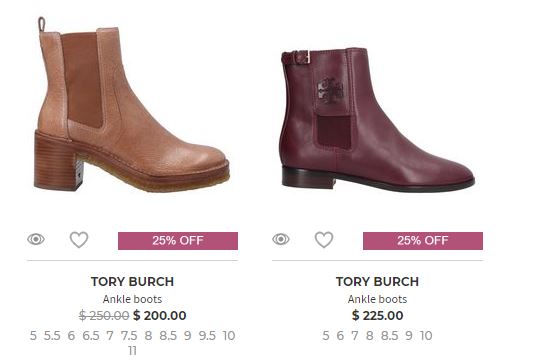This screenshot has width=536, height=363.
Task: Open quick view eye icon for burgundy boot
Action: 281,239
